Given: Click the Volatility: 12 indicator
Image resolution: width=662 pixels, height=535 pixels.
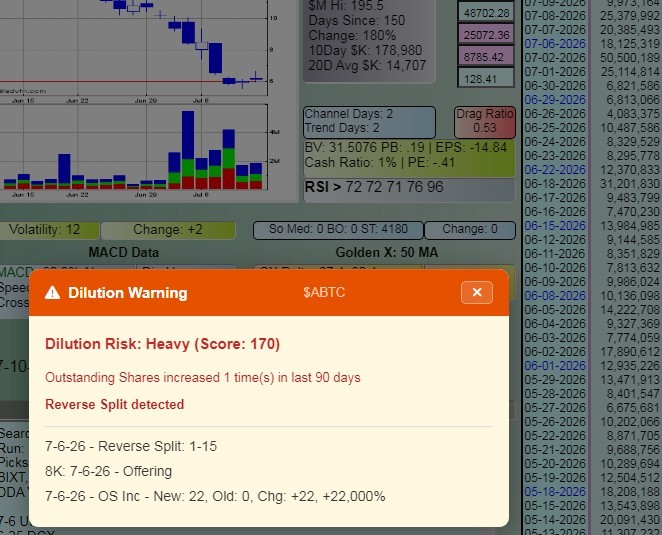Looking at the screenshot, I should [x=47, y=230].
